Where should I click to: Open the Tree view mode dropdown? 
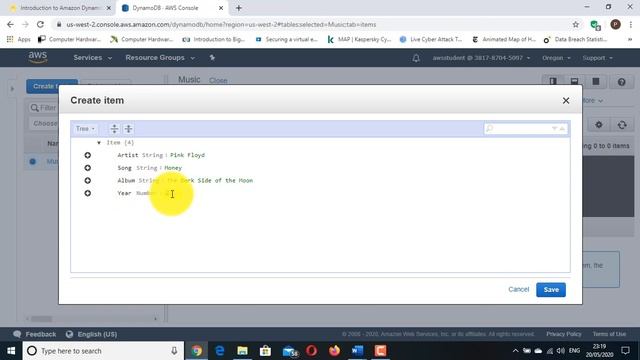coord(85,129)
